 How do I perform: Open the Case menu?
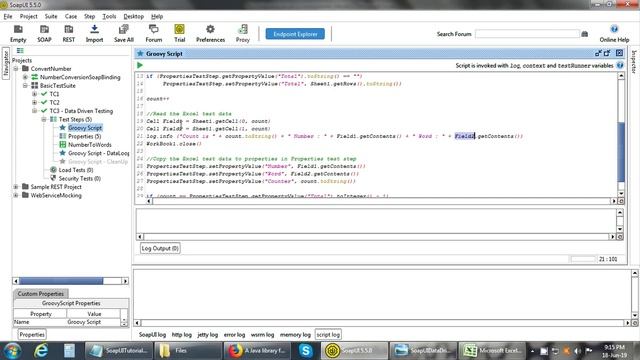click(x=71, y=16)
